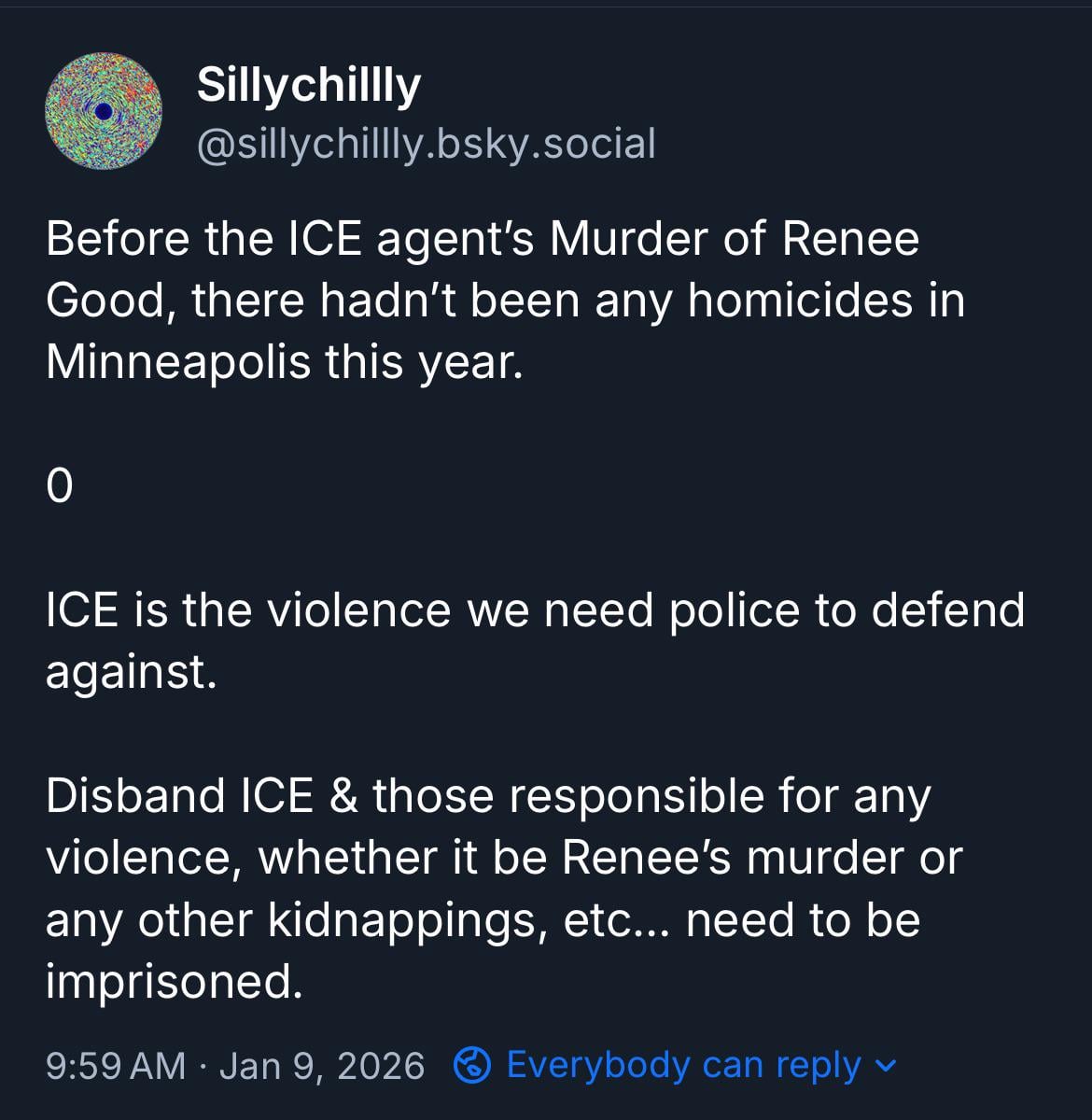Screen dimensions: 1092x1120
Task: Click the word "against." in the post
Action: (132, 672)
